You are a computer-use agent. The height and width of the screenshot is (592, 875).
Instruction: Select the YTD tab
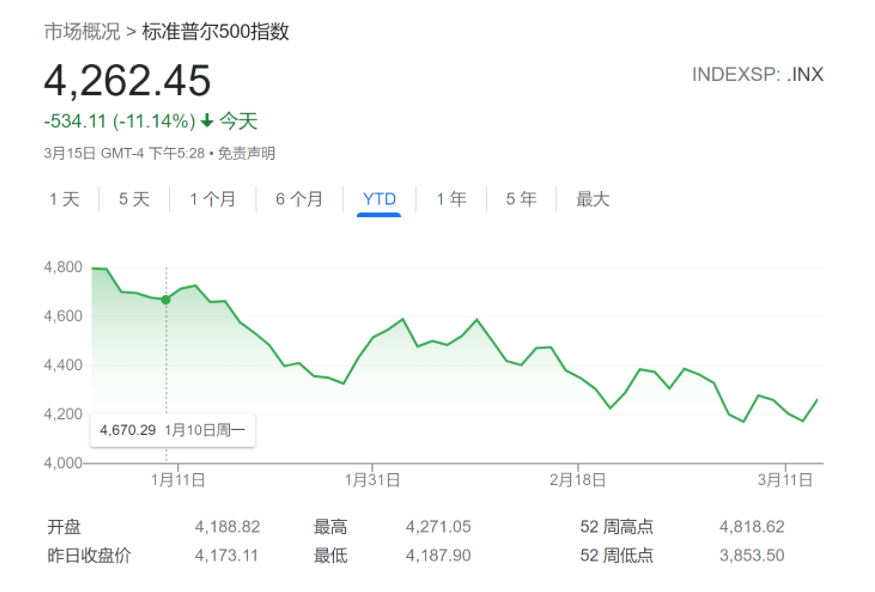379,199
